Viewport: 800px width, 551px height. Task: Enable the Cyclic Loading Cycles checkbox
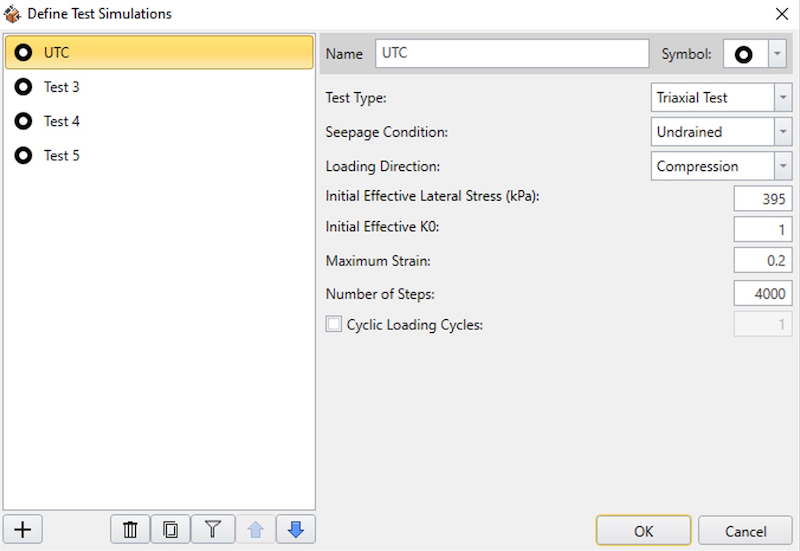tap(334, 324)
